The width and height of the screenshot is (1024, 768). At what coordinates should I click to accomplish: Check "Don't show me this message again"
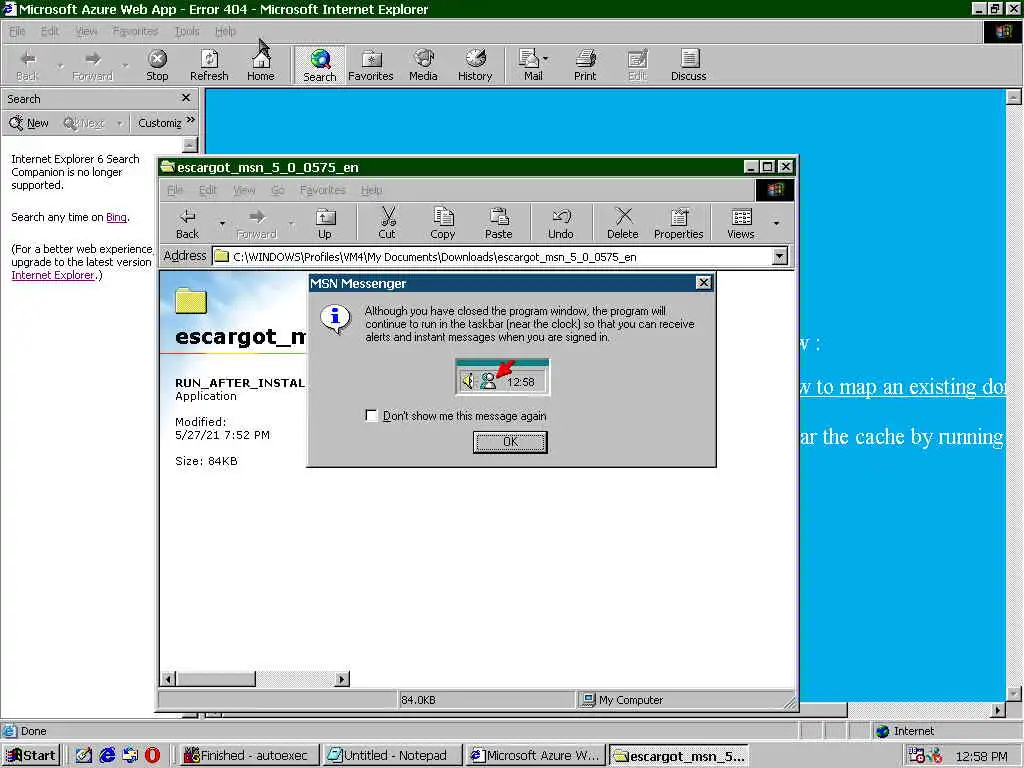tap(372, 415)
